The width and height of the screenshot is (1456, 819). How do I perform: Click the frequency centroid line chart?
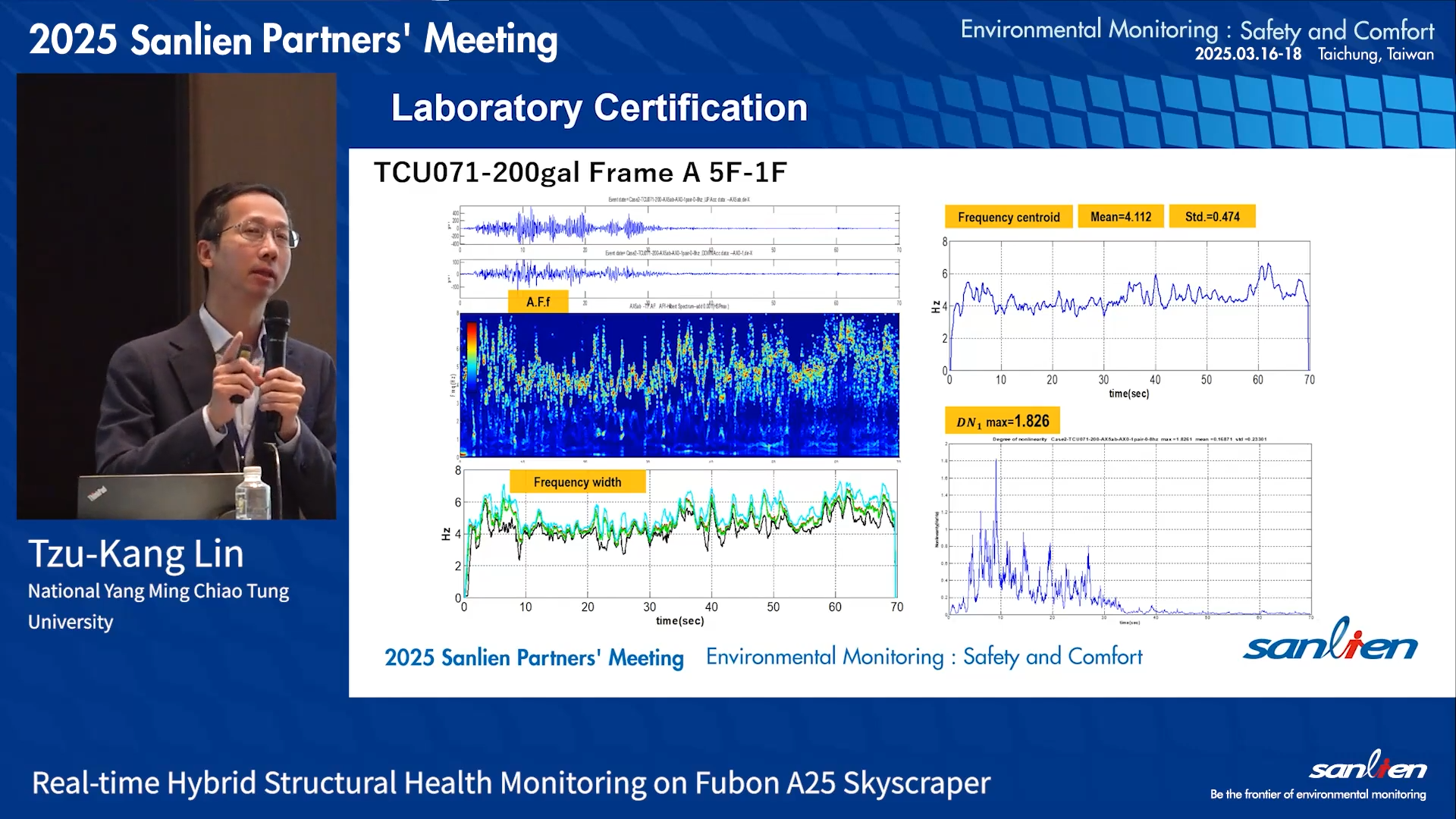(x=1129, y=307)
